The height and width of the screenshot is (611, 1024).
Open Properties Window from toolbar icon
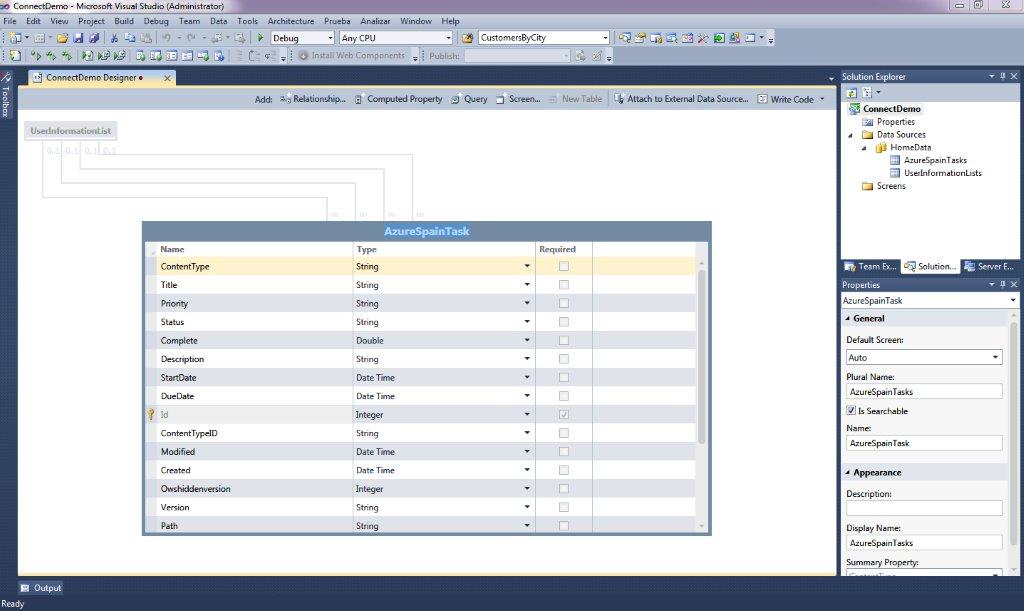pyautogui.click(x=640, y=38)
